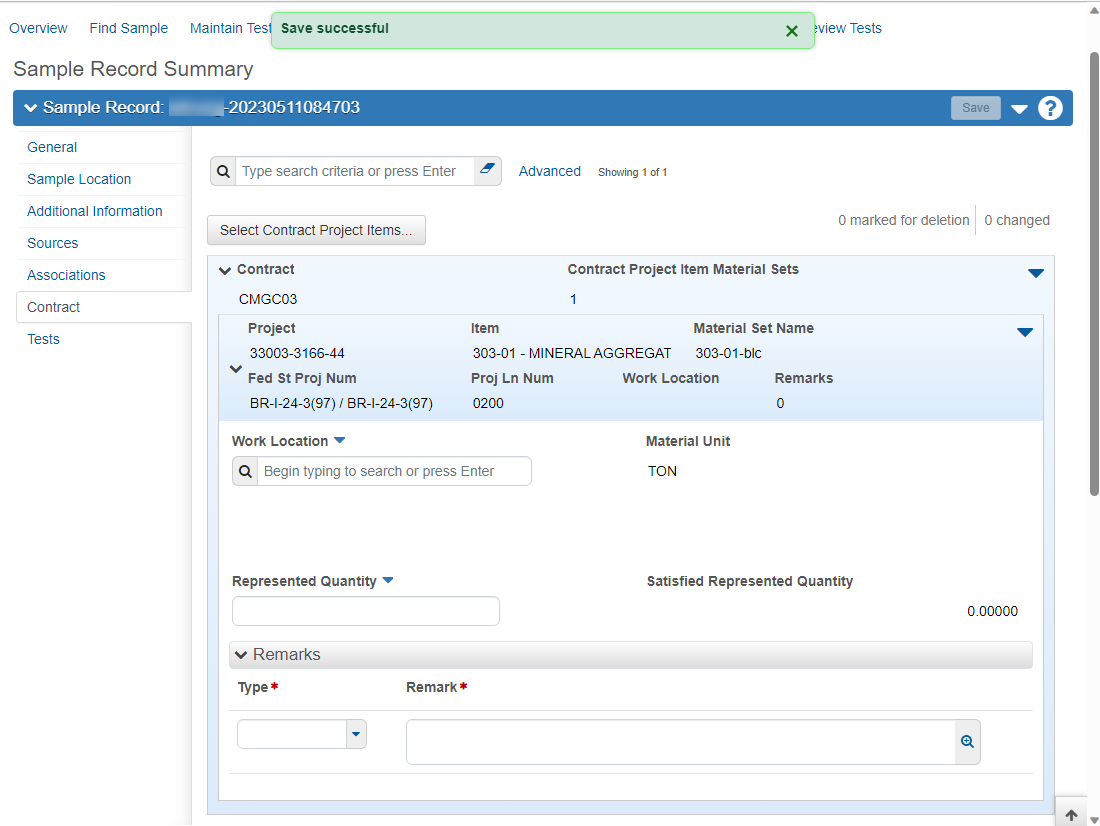The image size is (1100, 826).
Task: Click the grayed Save button
Action: point(975,108)
